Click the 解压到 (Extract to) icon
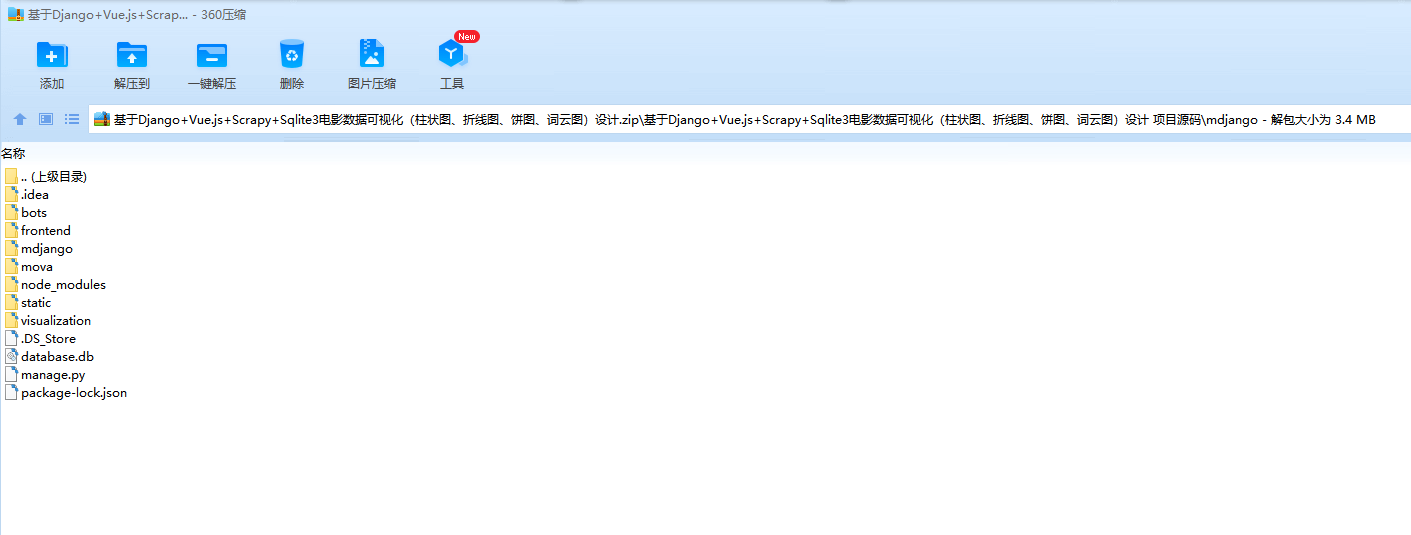Image resolution: width=1411 pixels, height=535 pixels. pos(132,55)
